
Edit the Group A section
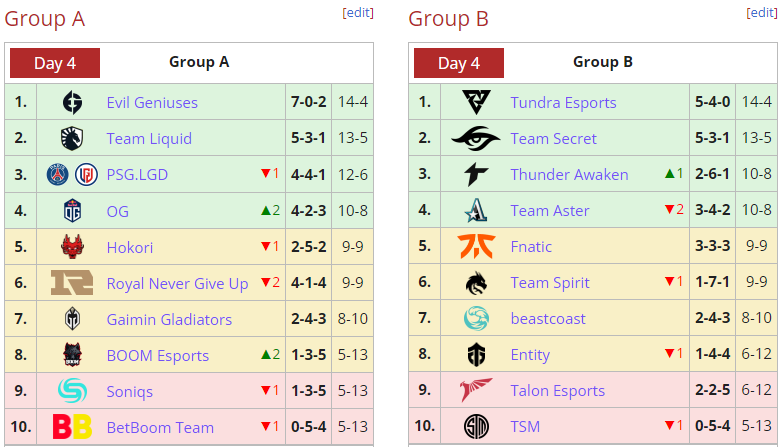click(358, 12)
